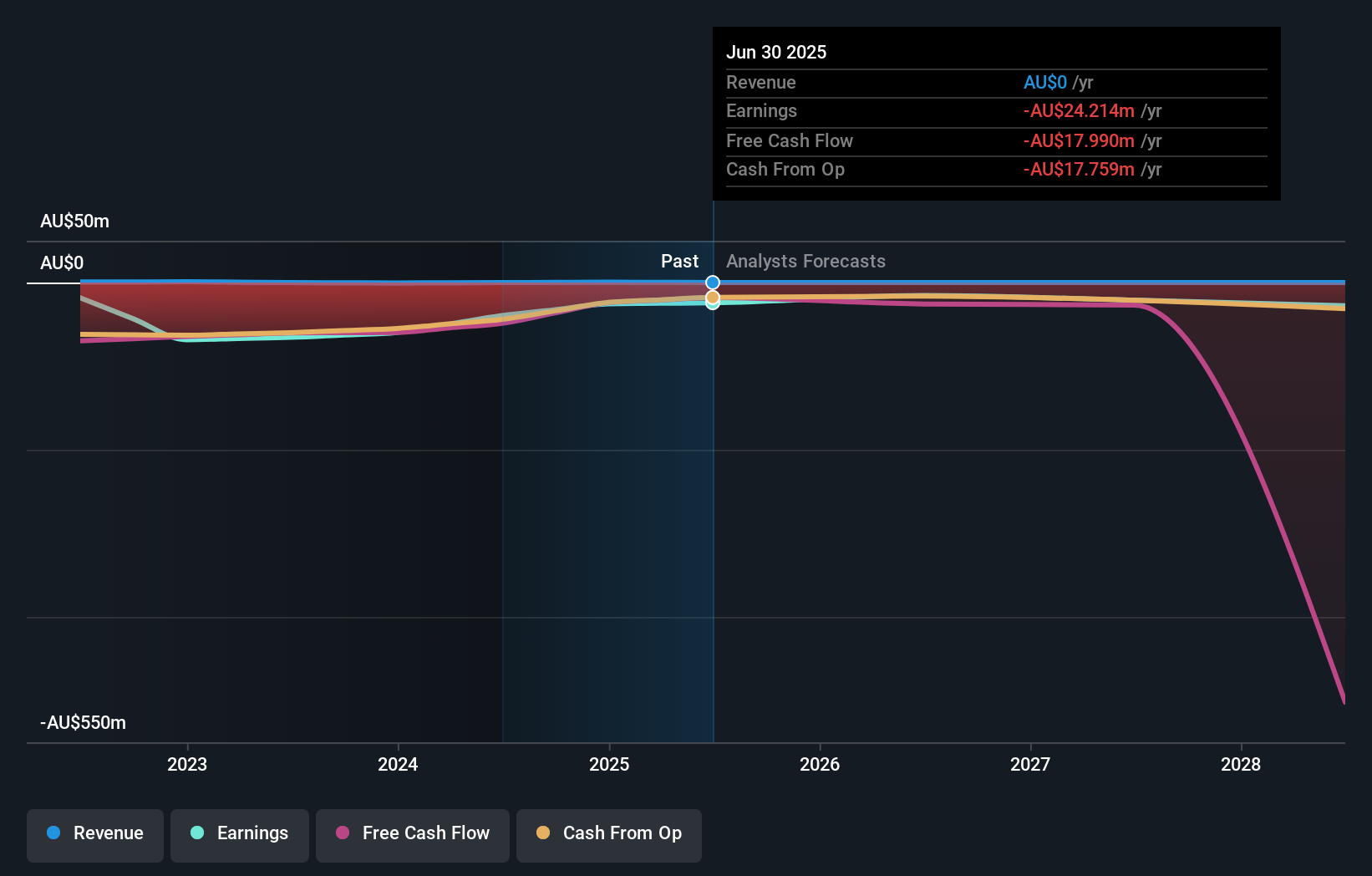Click the Jun 30 2025 tooltip header
Viewport: 1372px width, 876px height.
pyautogui.click(x=776, y=51)
